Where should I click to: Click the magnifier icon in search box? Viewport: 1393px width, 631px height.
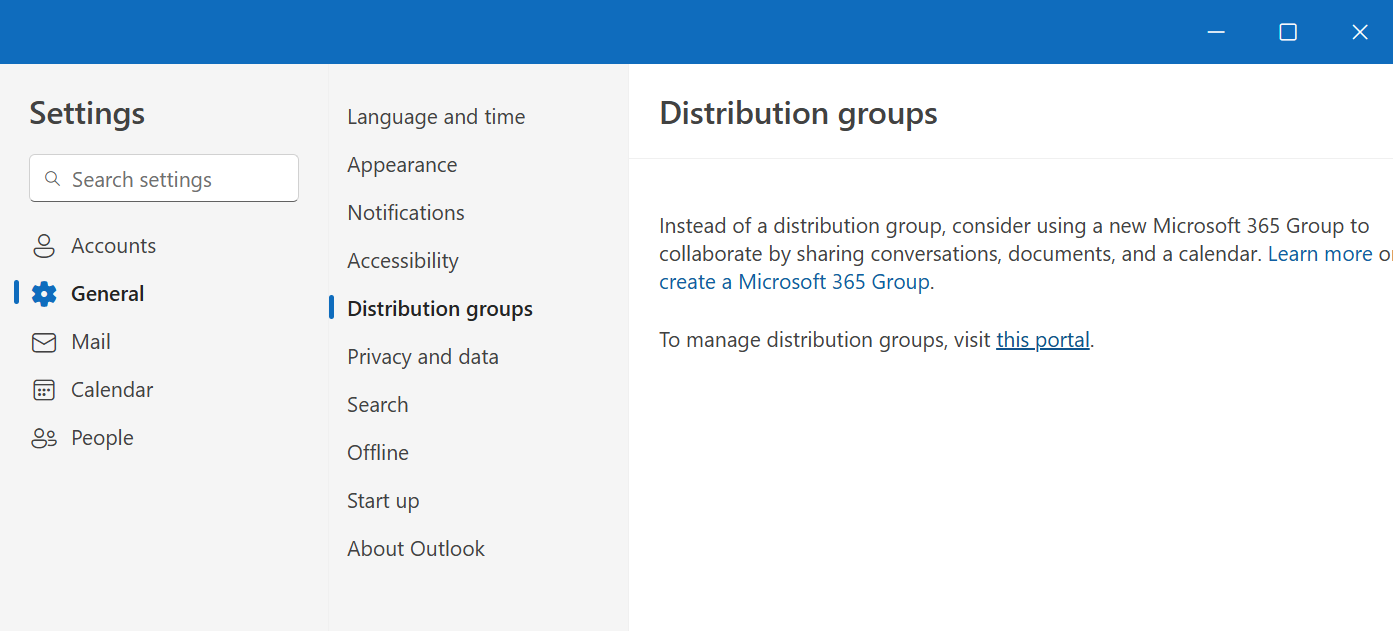(53, 179)
